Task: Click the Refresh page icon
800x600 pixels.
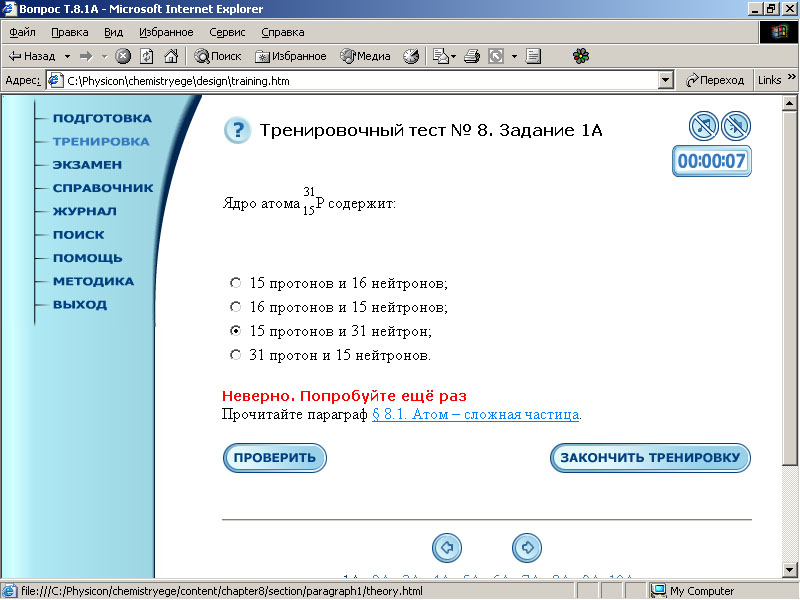Action: click(x=147, y=56)
